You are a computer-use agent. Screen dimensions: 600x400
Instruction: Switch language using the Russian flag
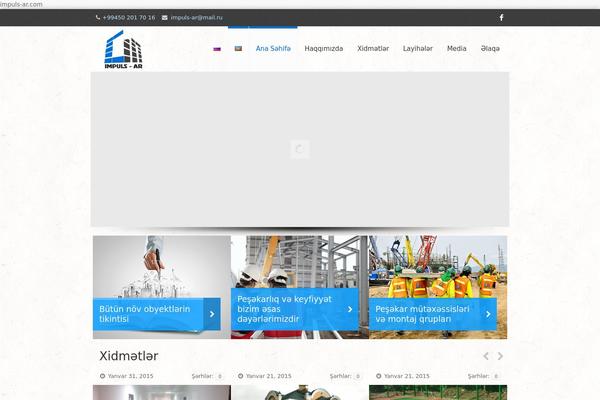coord(217,49)
